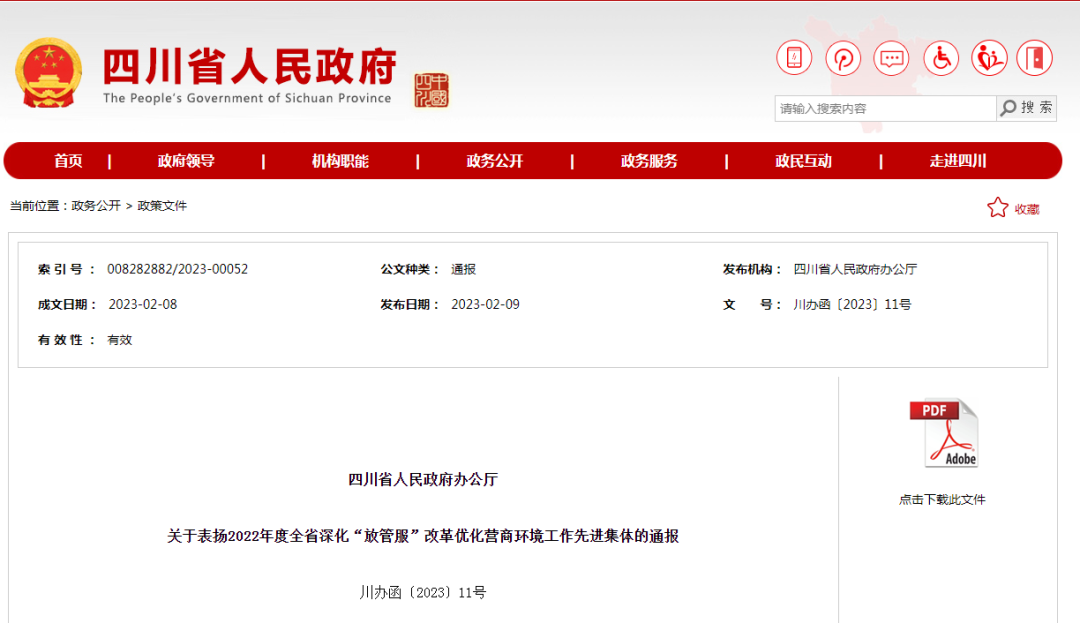This screenshot has height=623, width=1080.
Task: Open the message/feedback speech bubble icon
Action: [891, 58]
